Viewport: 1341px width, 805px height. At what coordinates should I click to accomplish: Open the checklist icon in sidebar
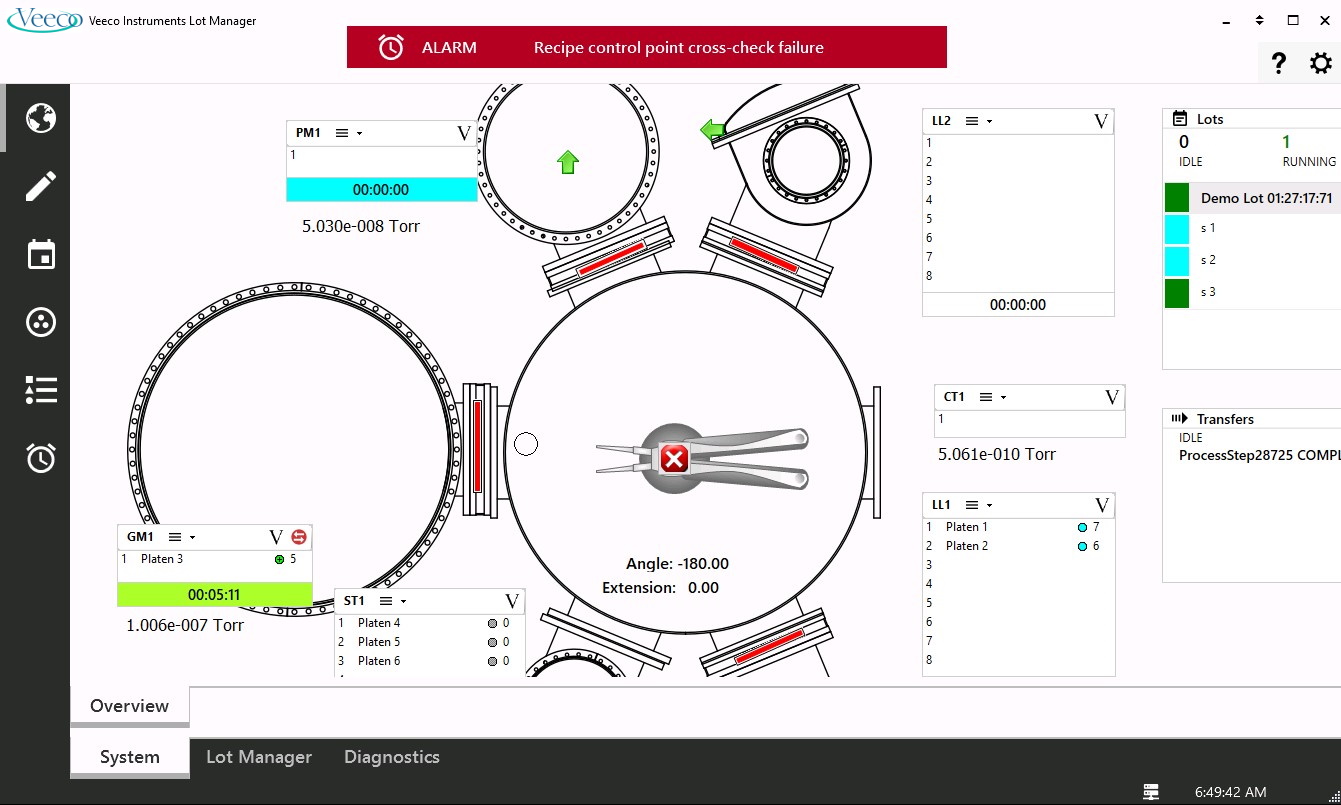tap(41, 390)
